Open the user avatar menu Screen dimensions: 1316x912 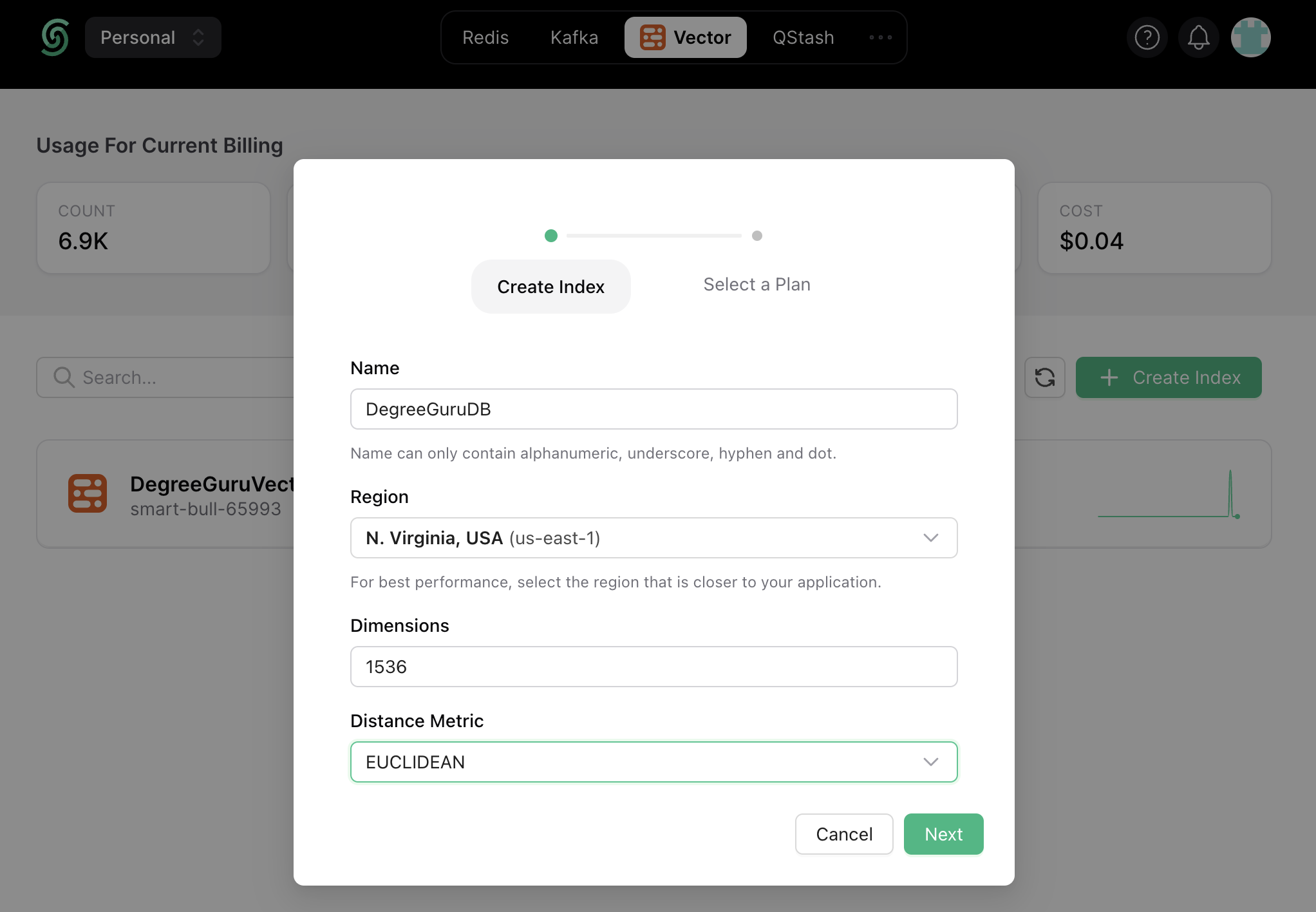point(1250,37)
